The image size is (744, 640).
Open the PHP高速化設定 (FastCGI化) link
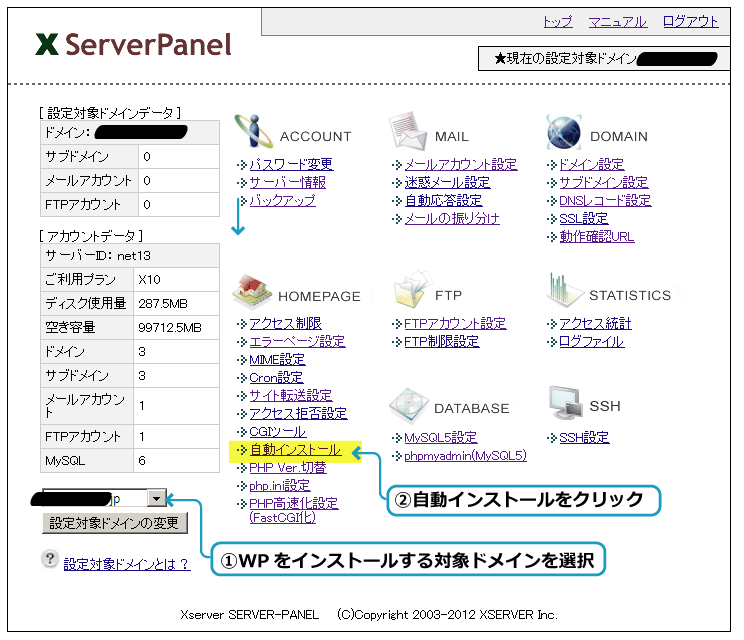click(x=294, y=510)
